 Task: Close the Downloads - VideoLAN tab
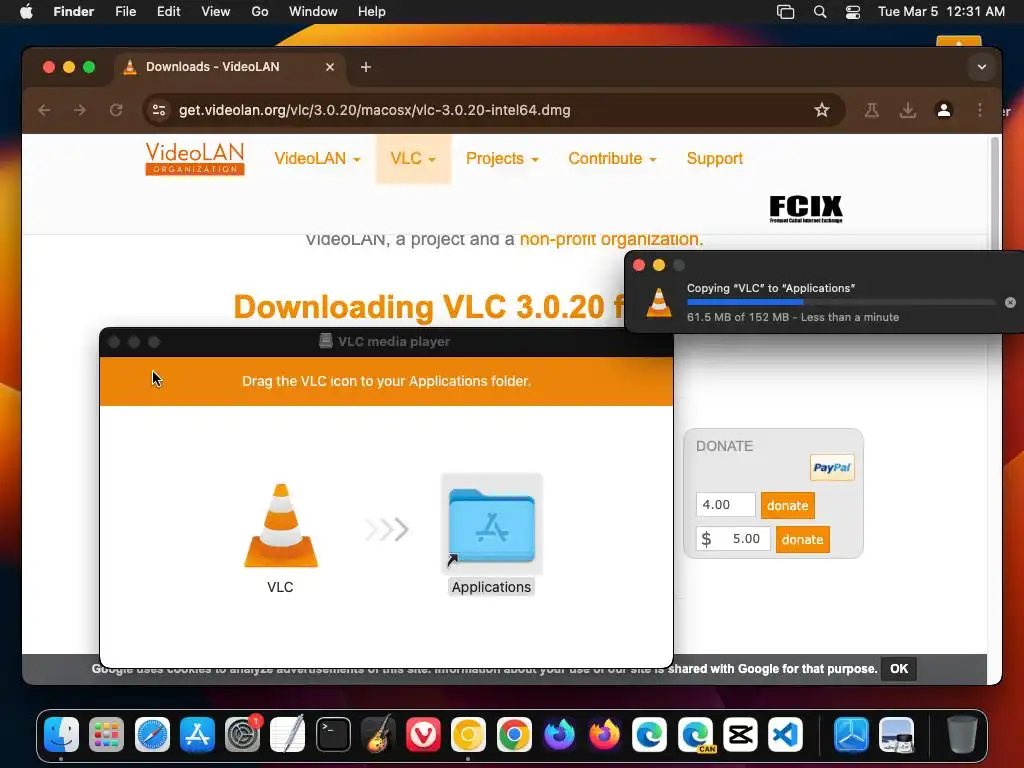click(330, 67)
